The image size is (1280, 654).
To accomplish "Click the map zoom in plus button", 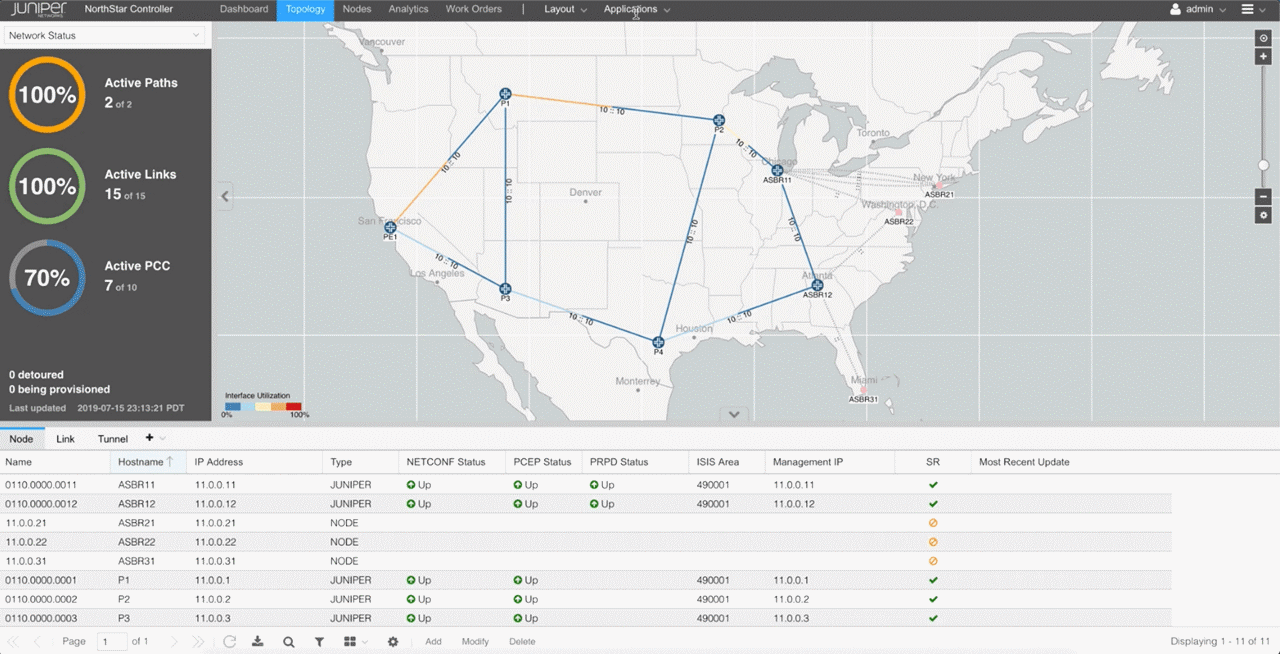I will point(1263,57).
